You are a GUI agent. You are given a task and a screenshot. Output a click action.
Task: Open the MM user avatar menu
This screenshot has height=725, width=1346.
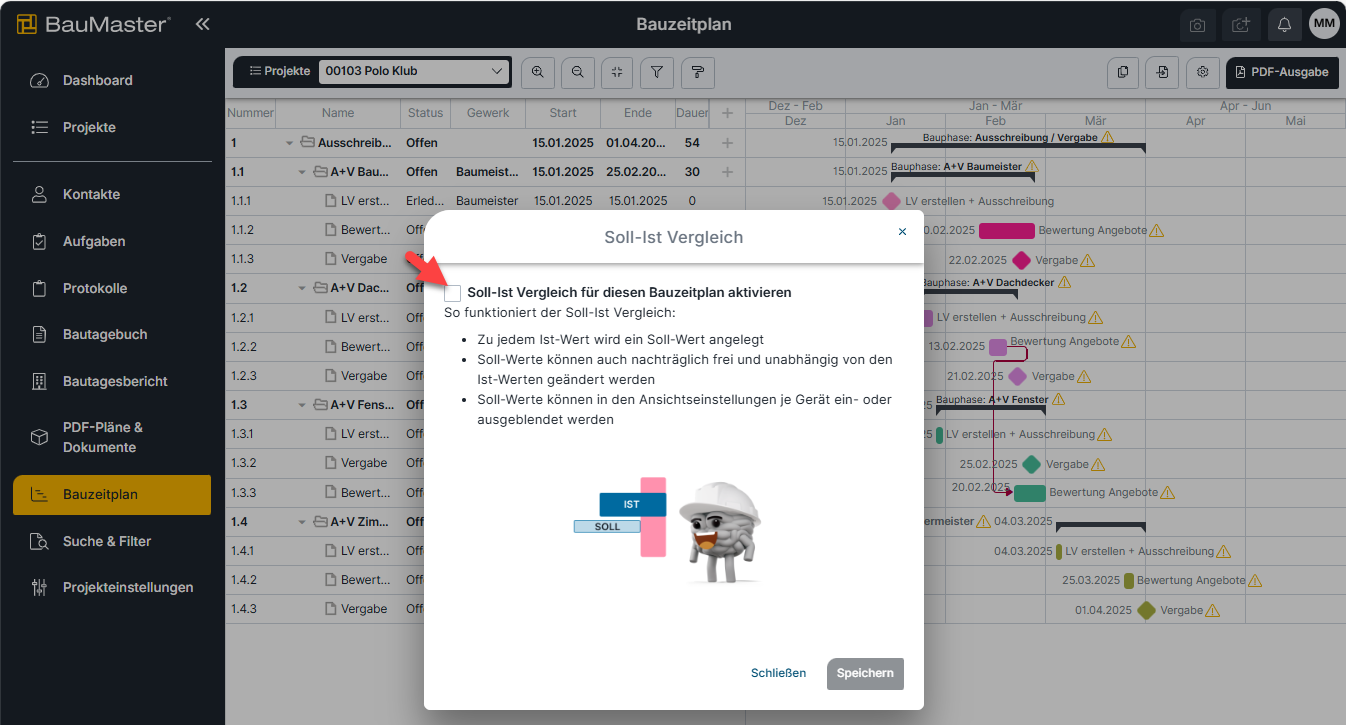pyautogui.click(x=1324, y=23)
